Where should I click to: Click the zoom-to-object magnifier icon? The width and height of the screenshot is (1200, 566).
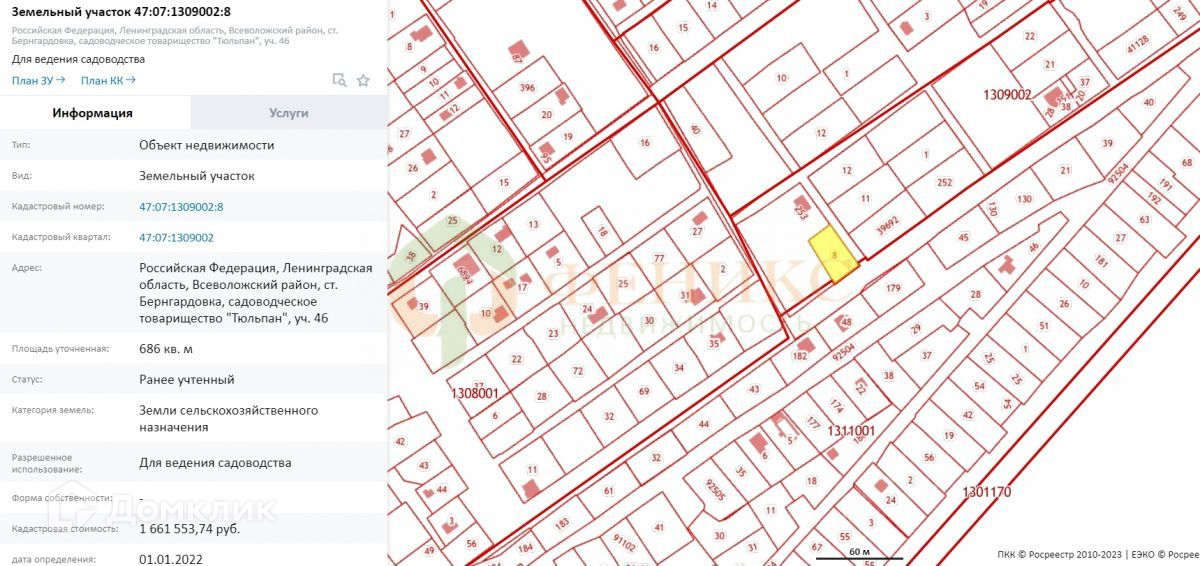click(340, 80)
